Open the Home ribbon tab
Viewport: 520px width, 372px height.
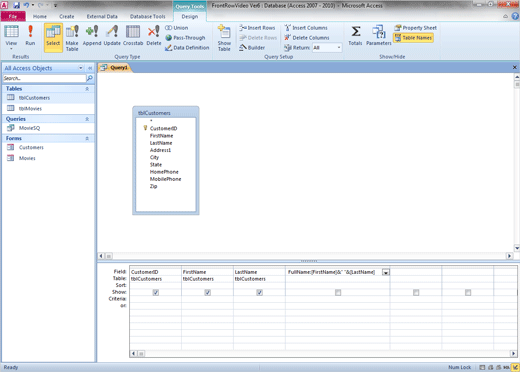coord(40,16)
